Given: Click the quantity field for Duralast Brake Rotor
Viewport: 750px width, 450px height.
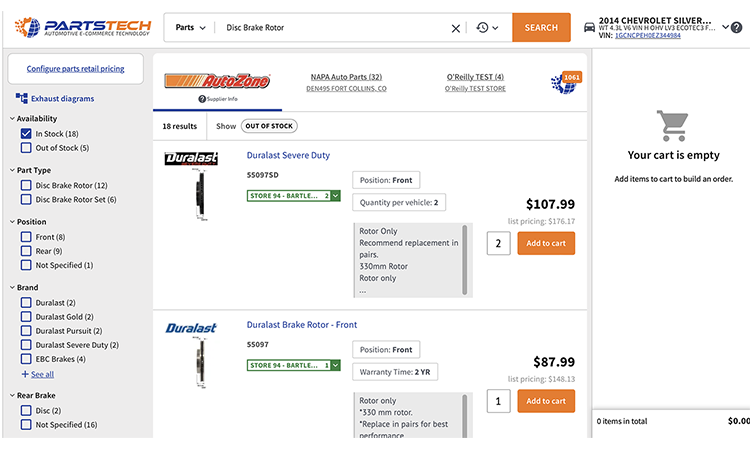Looking at the screenshot, I should pos(499,401).
